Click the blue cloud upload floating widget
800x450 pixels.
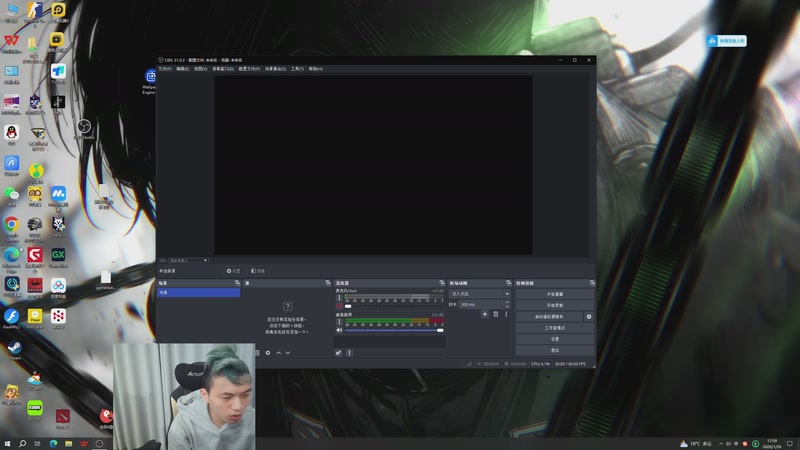pos(727,41)
